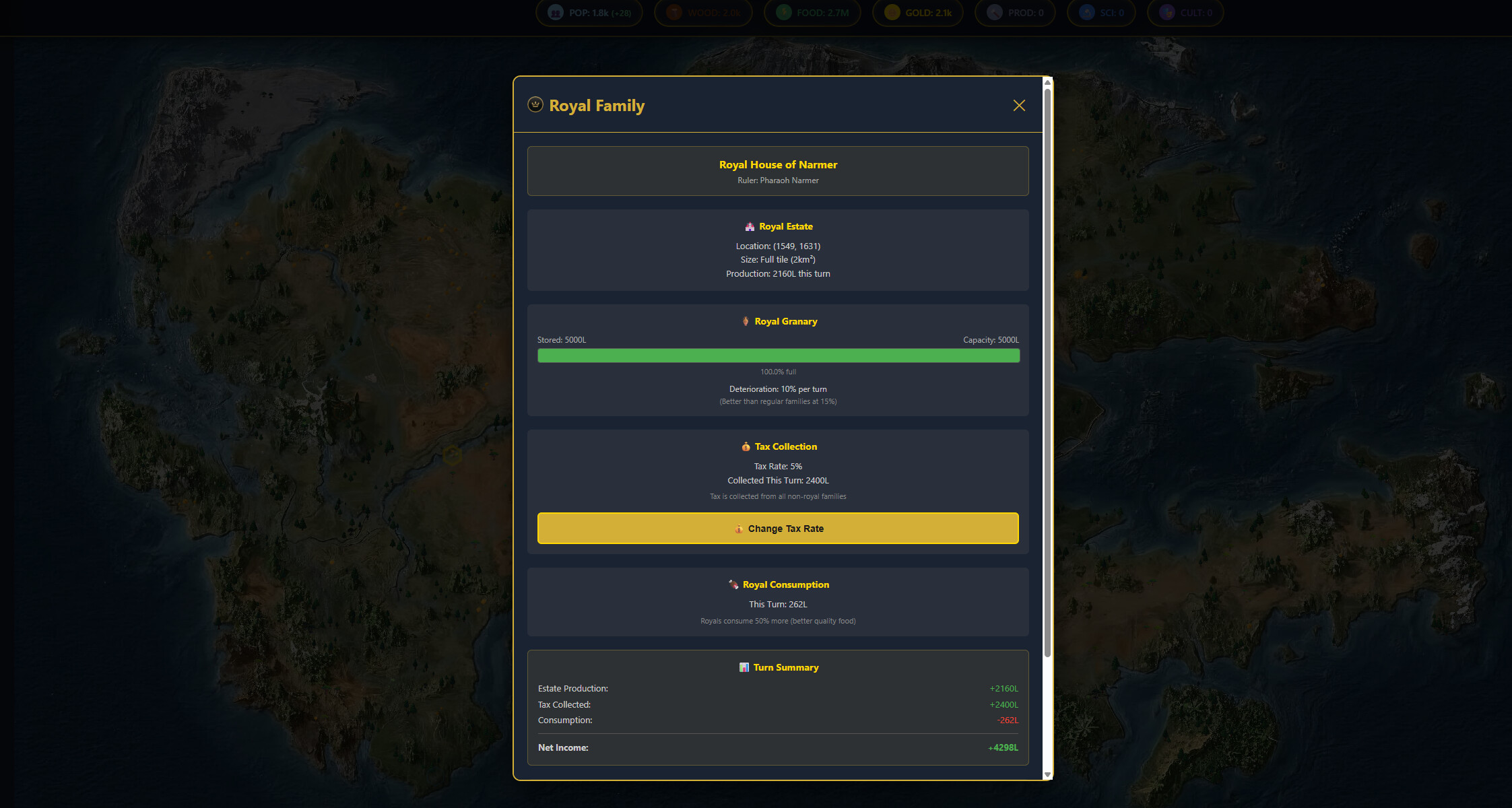Click the CULT culture icon
Image resolution: width=1512 pixels, height=808 pixels.
[1166, 12]
